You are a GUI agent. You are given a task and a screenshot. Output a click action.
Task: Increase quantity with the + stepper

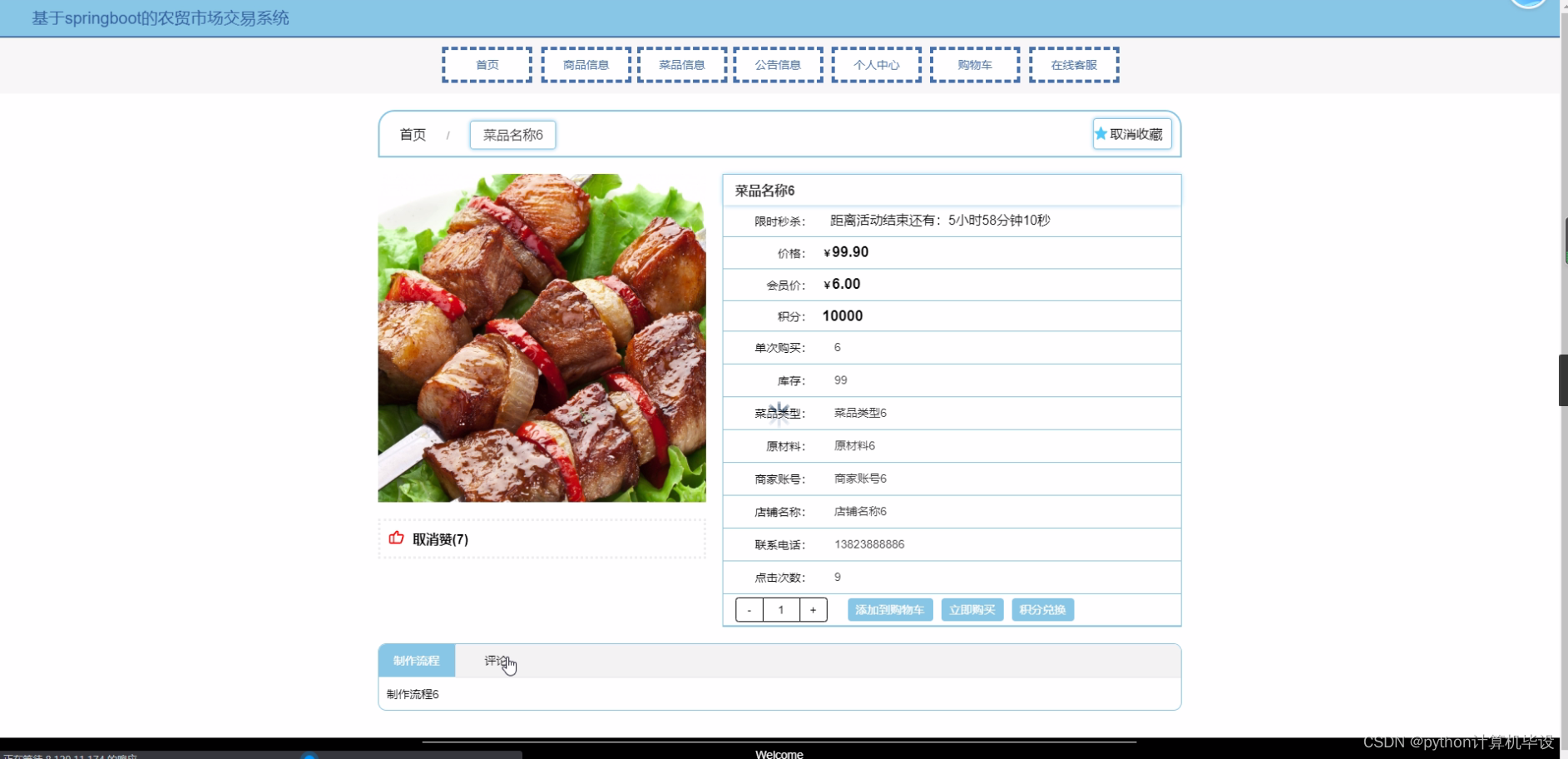(813, 609)
